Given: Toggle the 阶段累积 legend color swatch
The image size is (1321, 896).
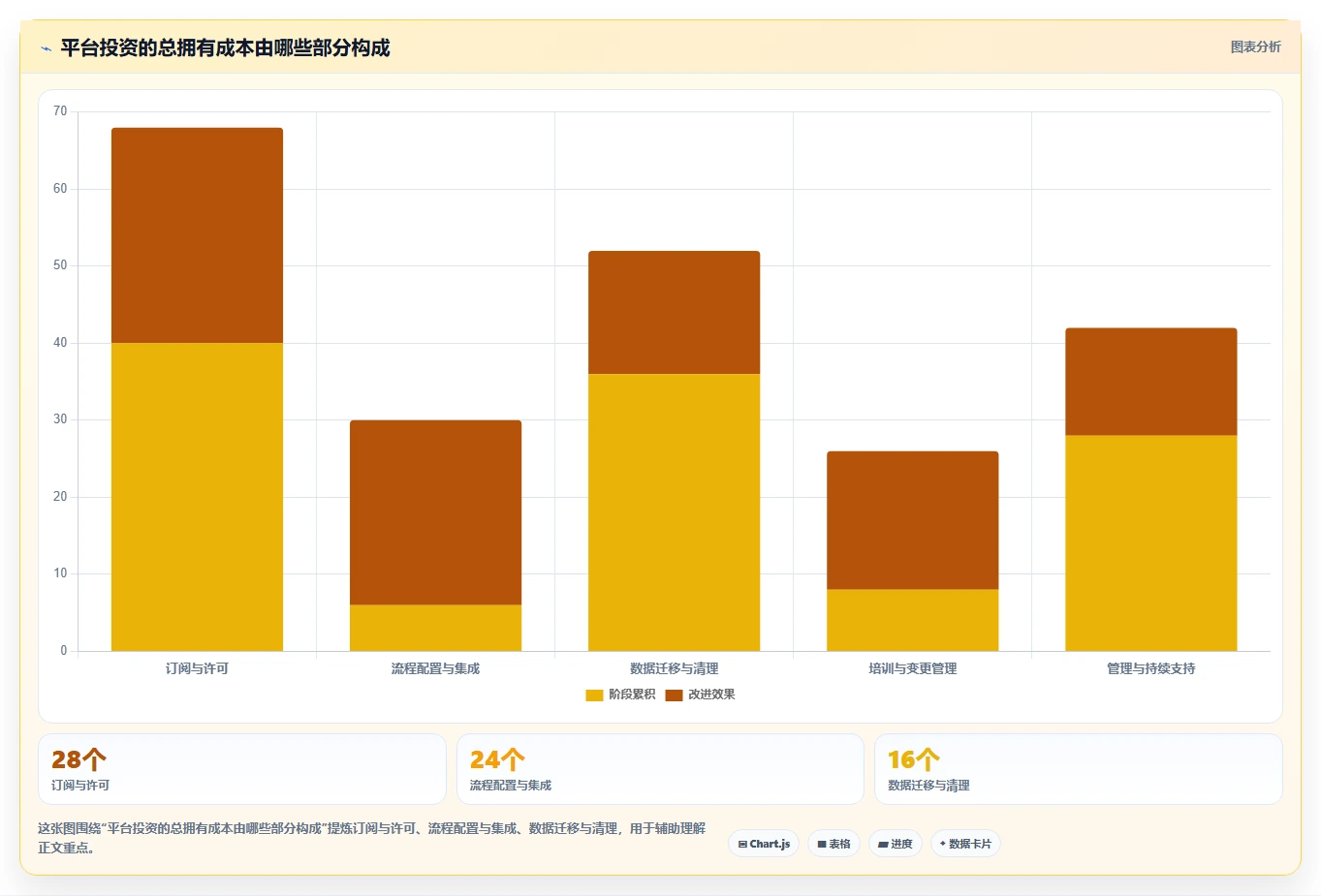Looking at the screenshot, I should click(x=594, y=695).
